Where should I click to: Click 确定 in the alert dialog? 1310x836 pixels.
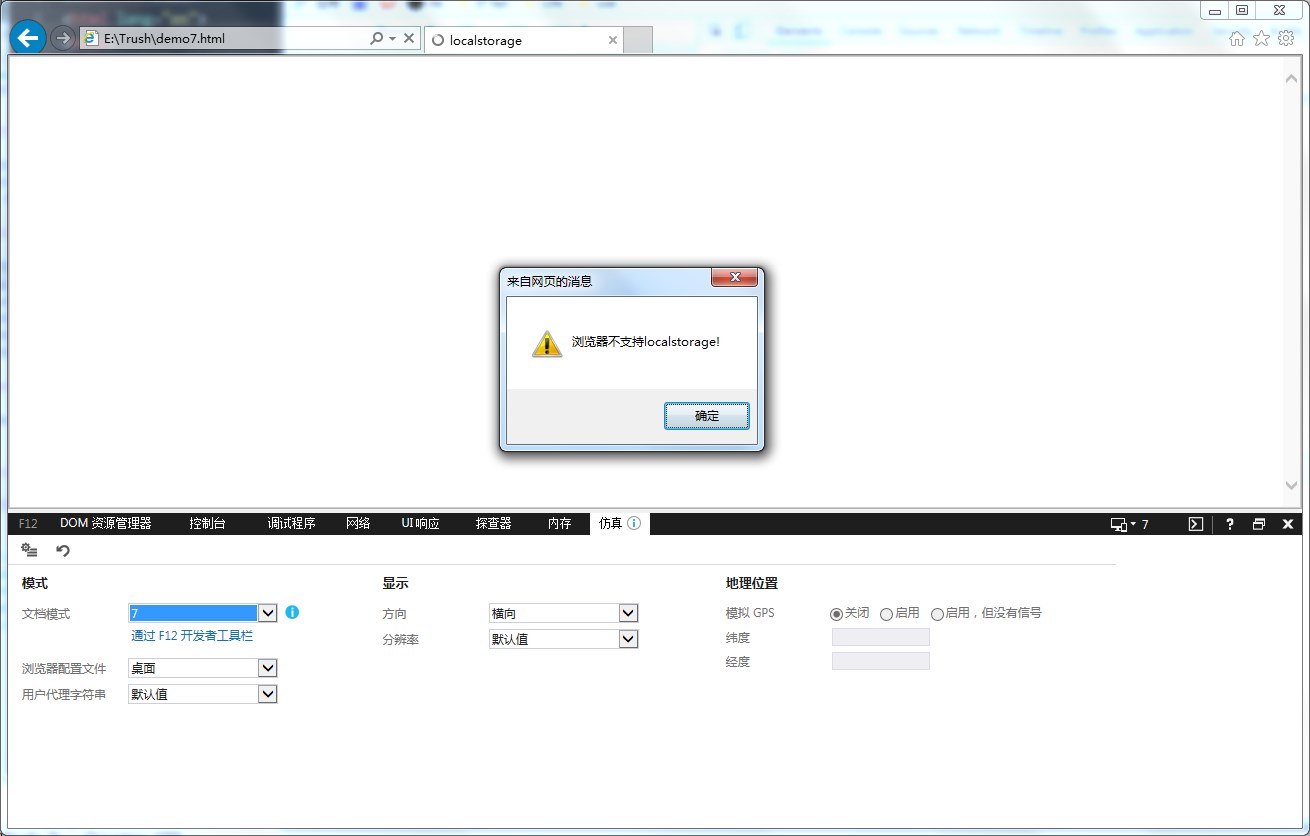click(x=706, y=416)
